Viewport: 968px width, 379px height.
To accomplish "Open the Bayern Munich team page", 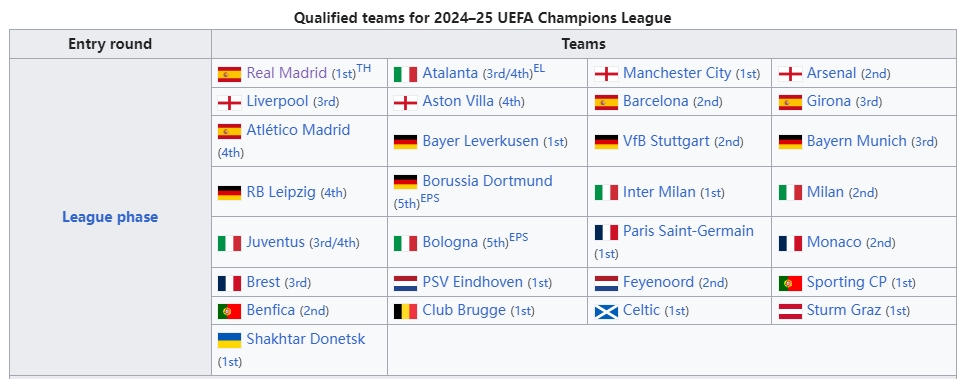I will click(856, 141).
